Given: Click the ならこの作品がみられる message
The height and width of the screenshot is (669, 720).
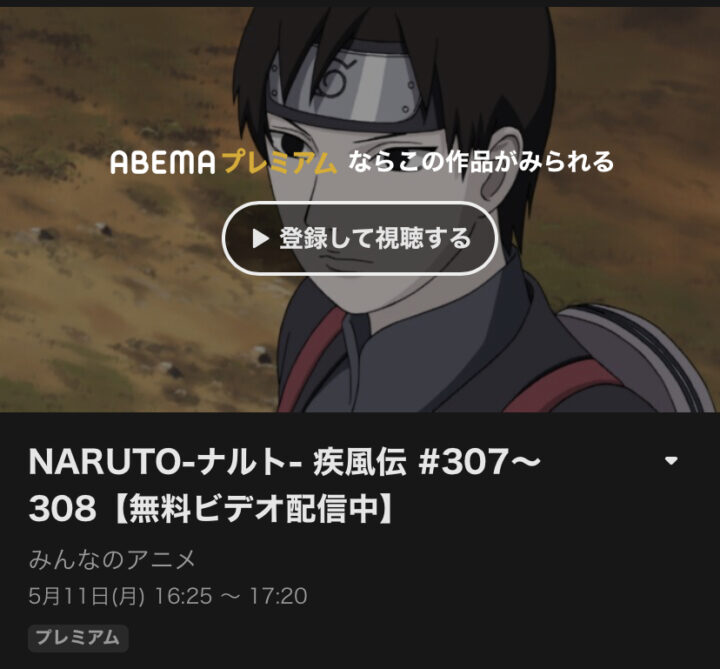Looking at the screenshot, I should coord(481,162).
